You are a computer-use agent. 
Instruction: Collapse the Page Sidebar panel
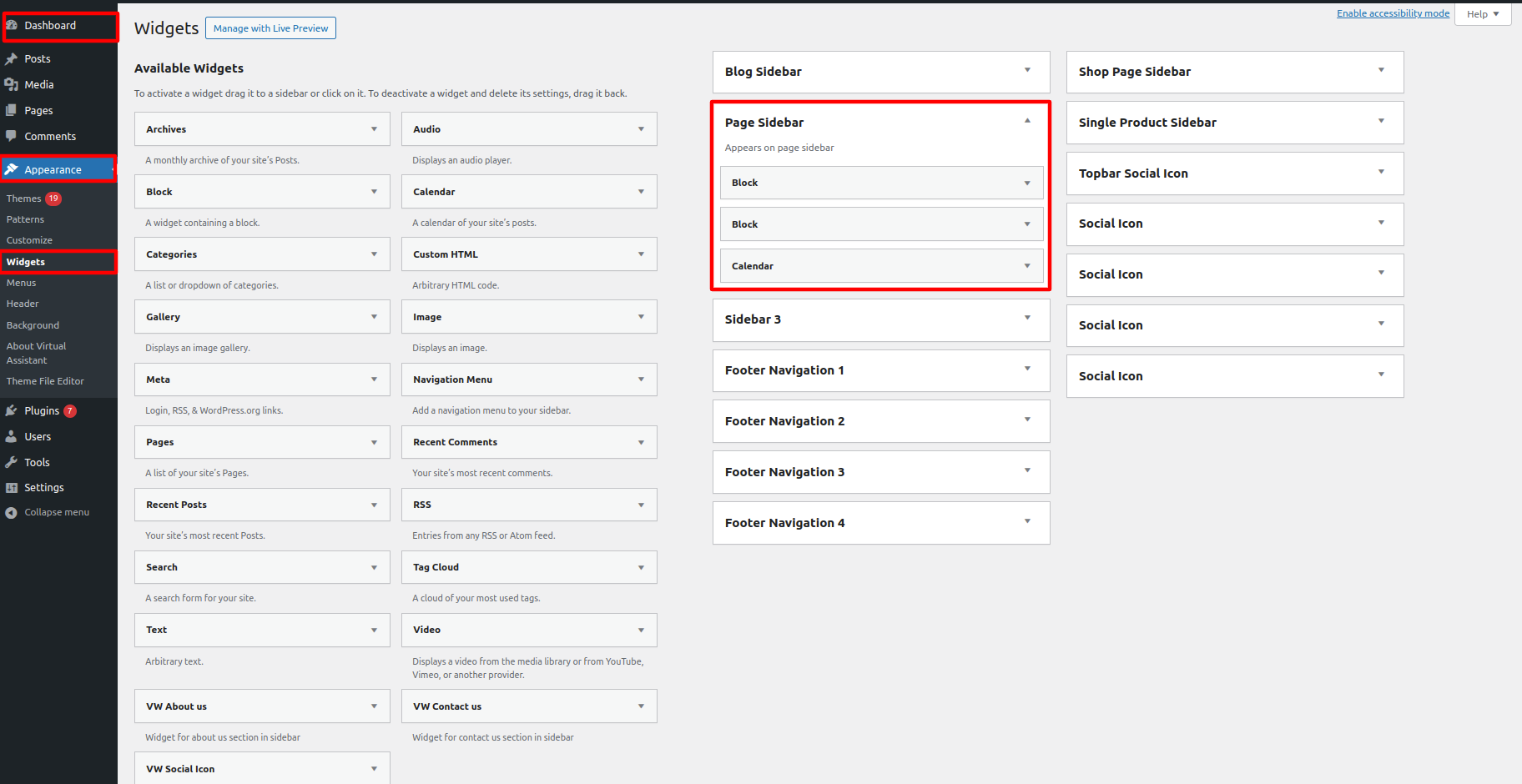(1027, 122)
